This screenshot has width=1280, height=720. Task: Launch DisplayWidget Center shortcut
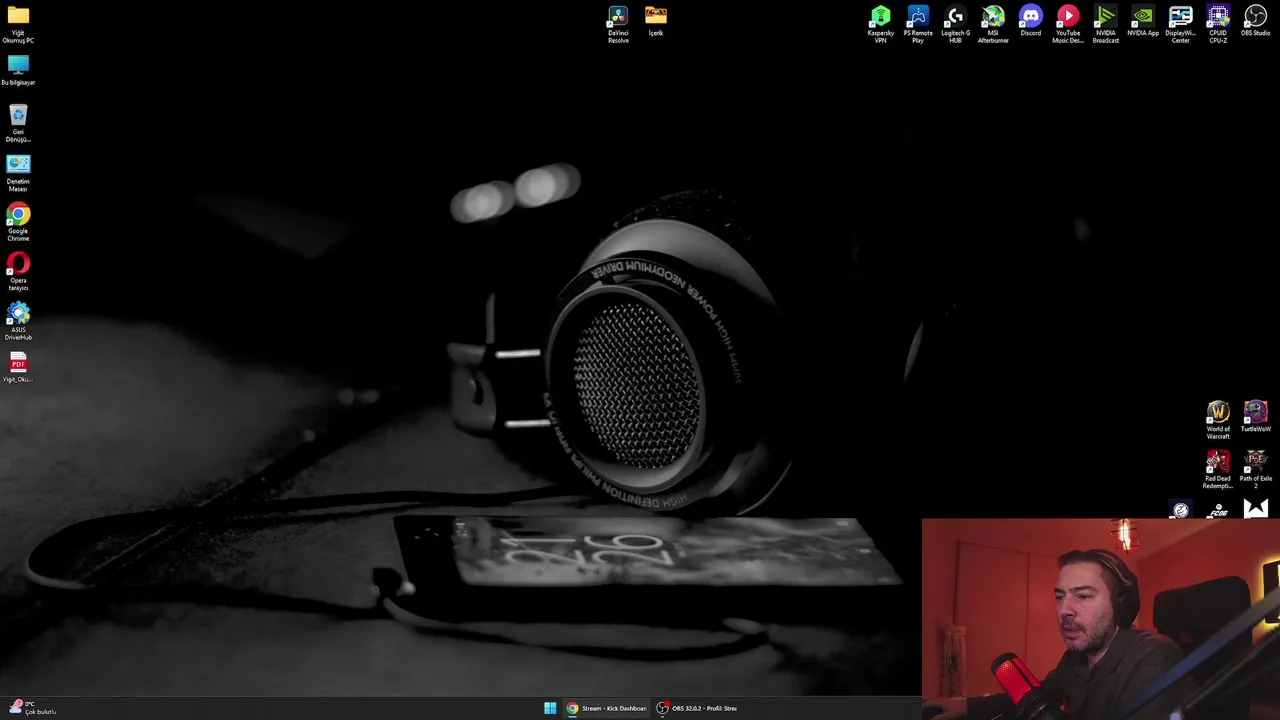coord(1180,24)
